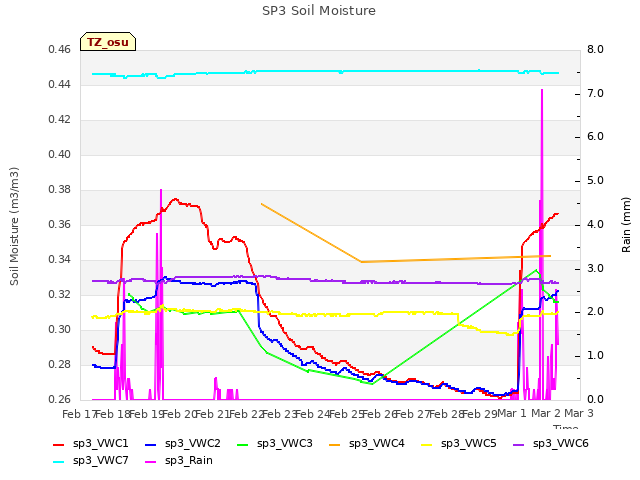Click the 0.30 left axis tick label
The height and width of the screenshot is (480, 640).
[x=60, y=330]
